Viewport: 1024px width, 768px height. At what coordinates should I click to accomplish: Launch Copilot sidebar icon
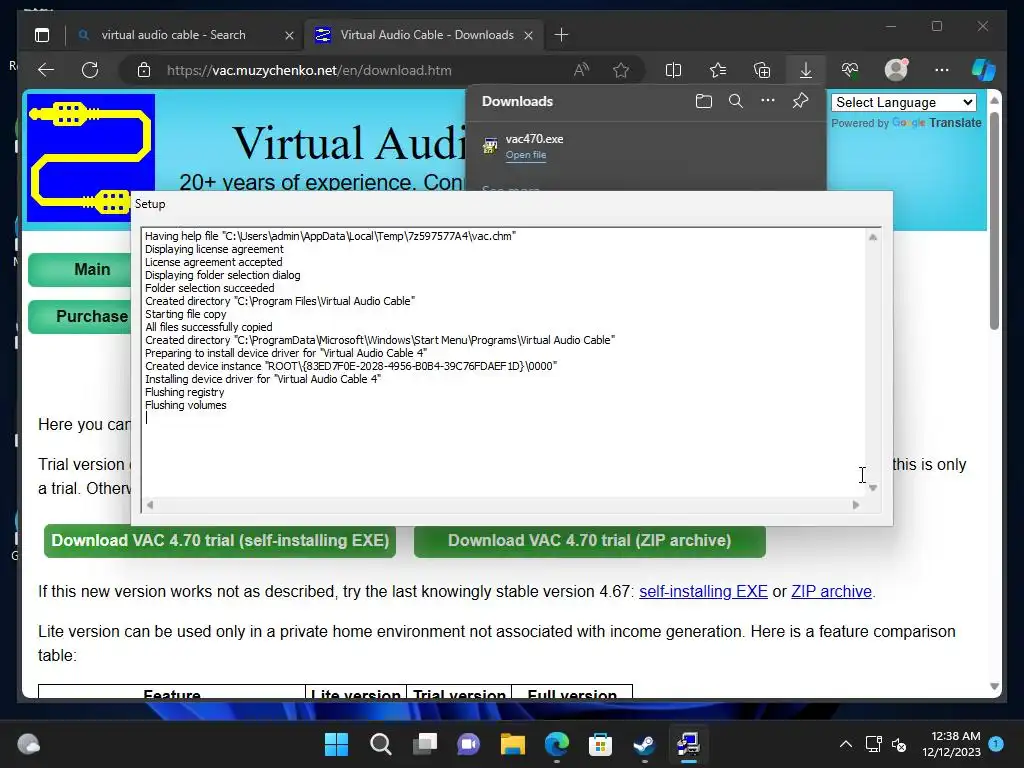pos(984,70)
